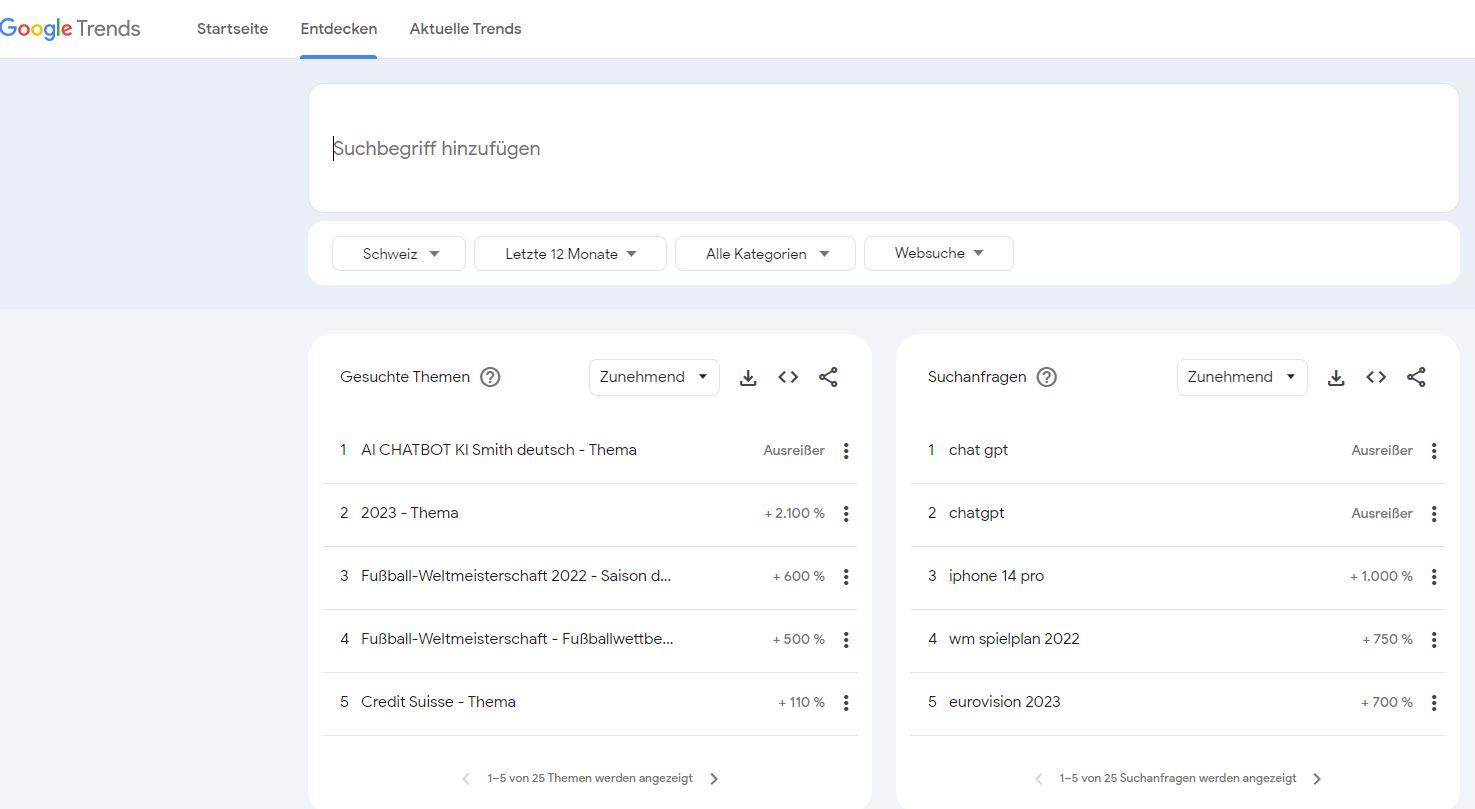Open the eurovision 2023 query

(1005, 702)
